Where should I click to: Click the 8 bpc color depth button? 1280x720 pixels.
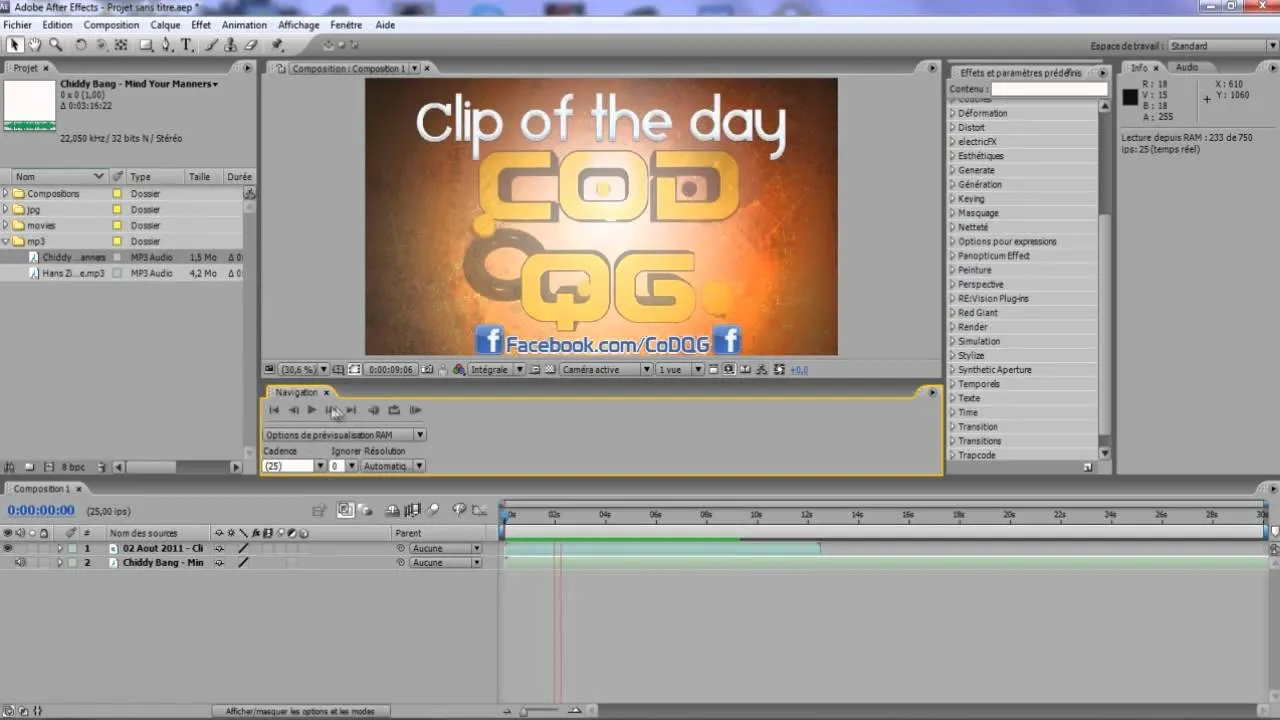pos(73,467)
